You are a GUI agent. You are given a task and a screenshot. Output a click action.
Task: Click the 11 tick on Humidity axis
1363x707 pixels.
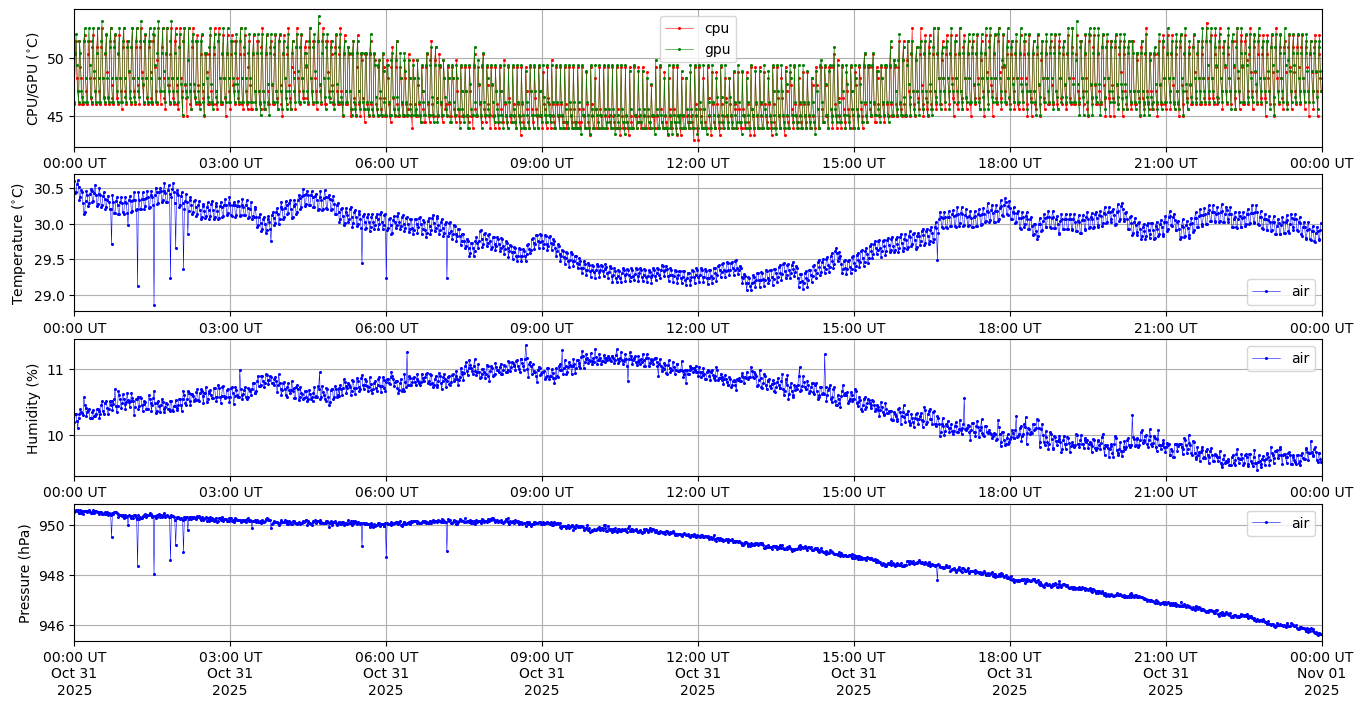(57, 370)
